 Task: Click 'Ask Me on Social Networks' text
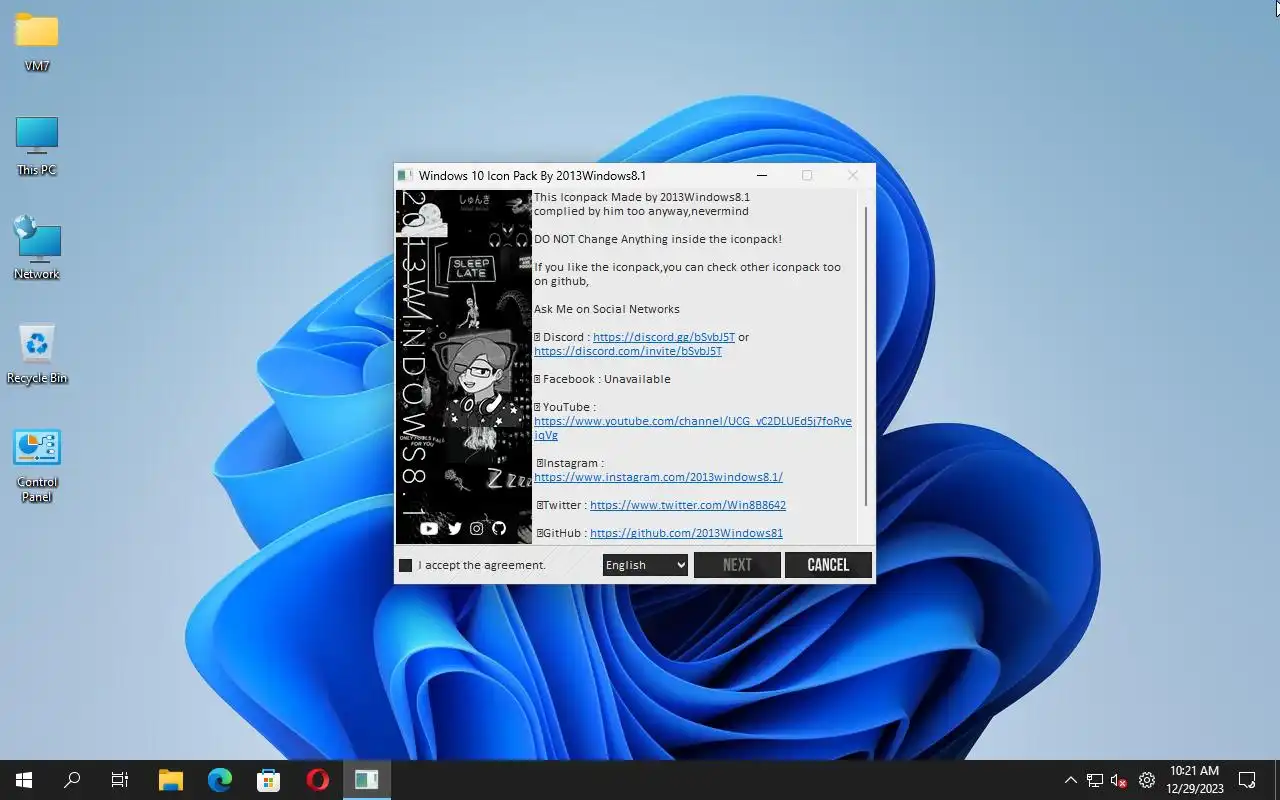(x=607, y=309)
